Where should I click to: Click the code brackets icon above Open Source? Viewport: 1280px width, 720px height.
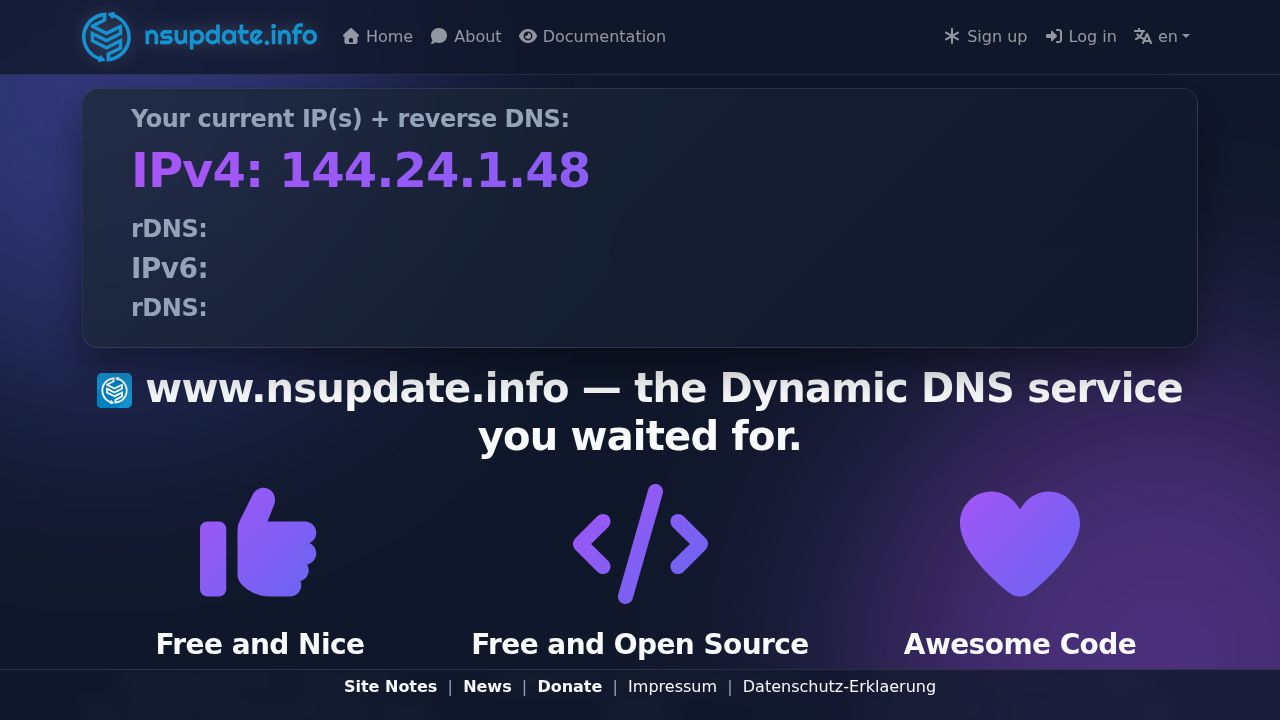tap(640, 544)
